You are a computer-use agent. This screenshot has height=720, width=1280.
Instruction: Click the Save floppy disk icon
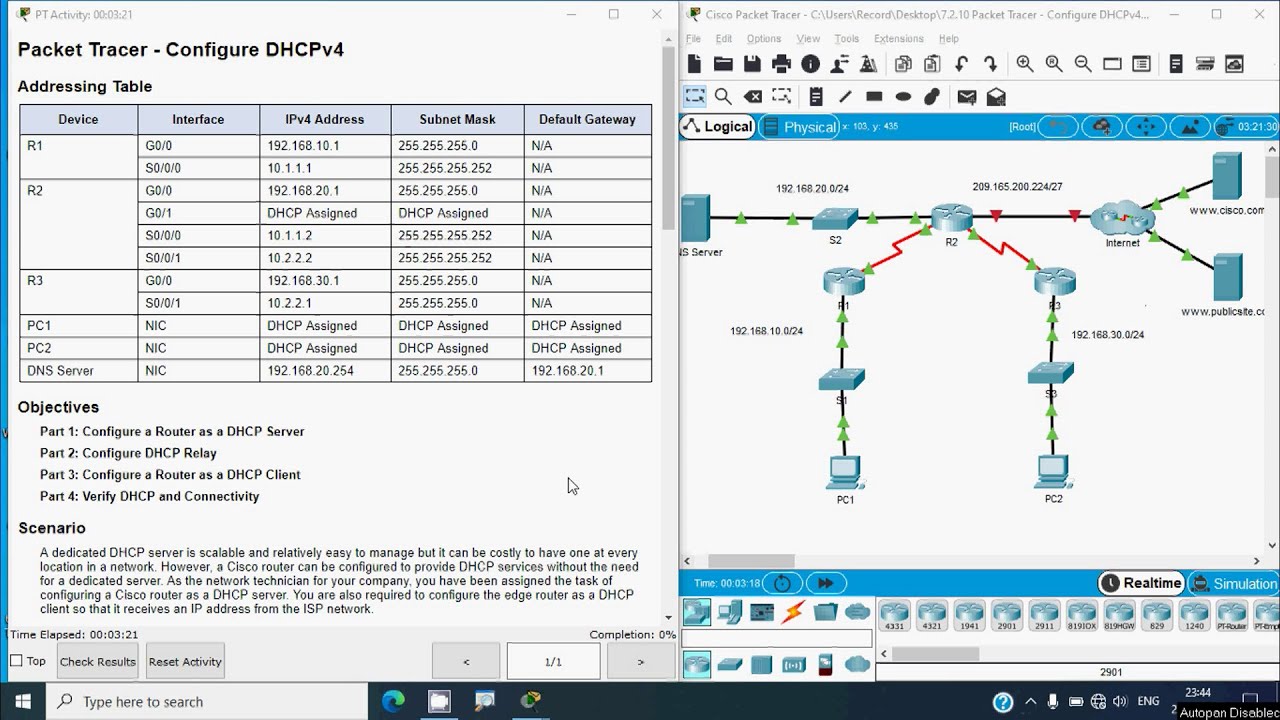click(752, 64)
